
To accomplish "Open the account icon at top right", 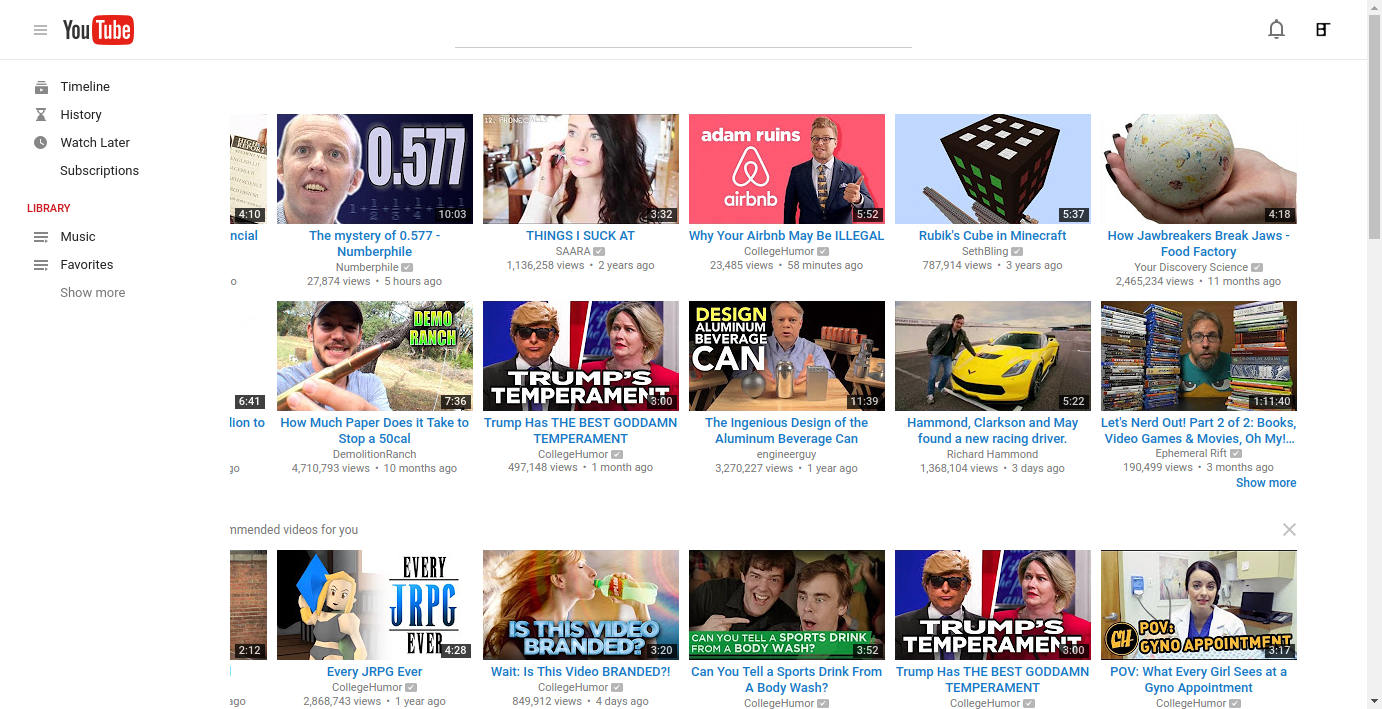I will (1322, 30).
